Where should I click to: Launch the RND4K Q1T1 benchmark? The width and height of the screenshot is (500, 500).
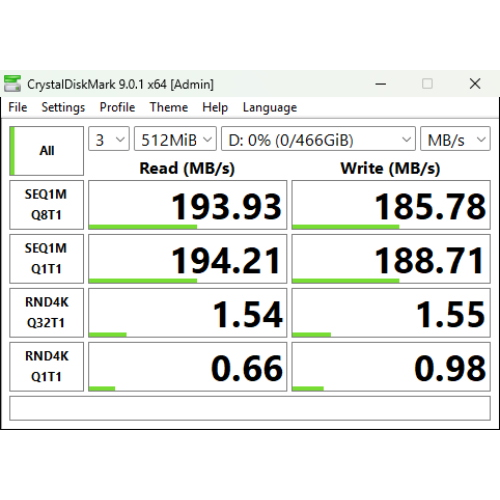tap(46, 367)
